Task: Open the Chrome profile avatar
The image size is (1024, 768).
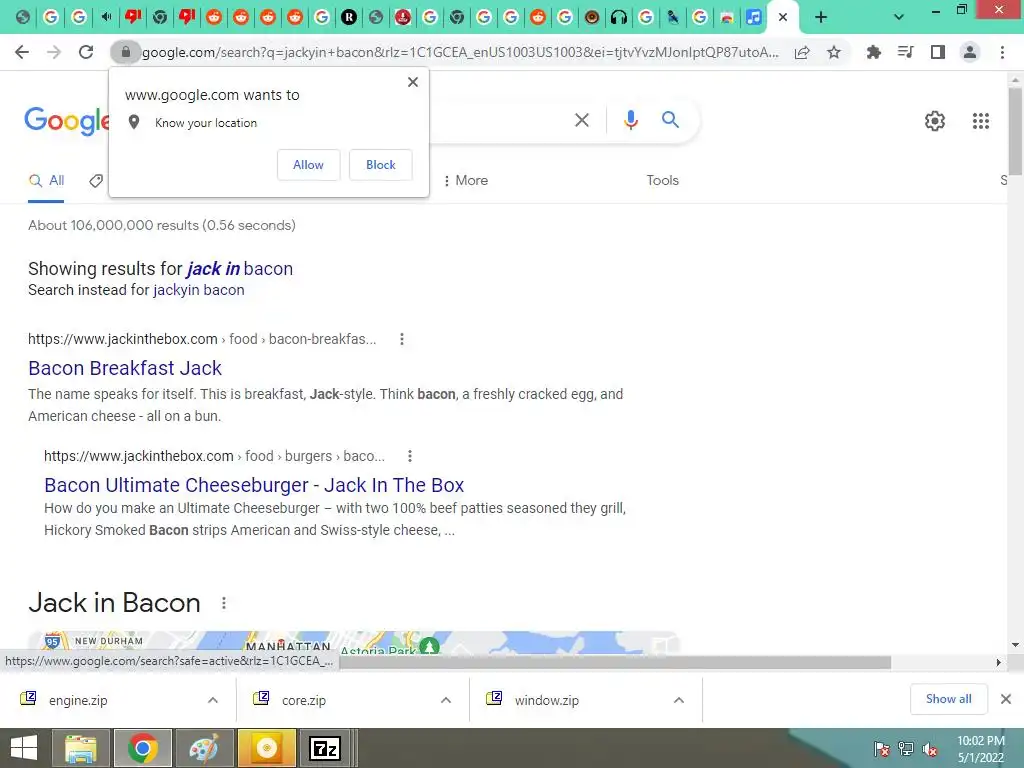Action: click(970, 52)
